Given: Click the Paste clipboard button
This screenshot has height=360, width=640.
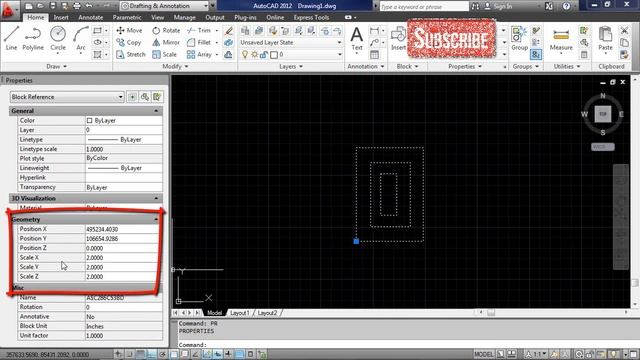Looking at the screenshot, I should click(605, 39).
